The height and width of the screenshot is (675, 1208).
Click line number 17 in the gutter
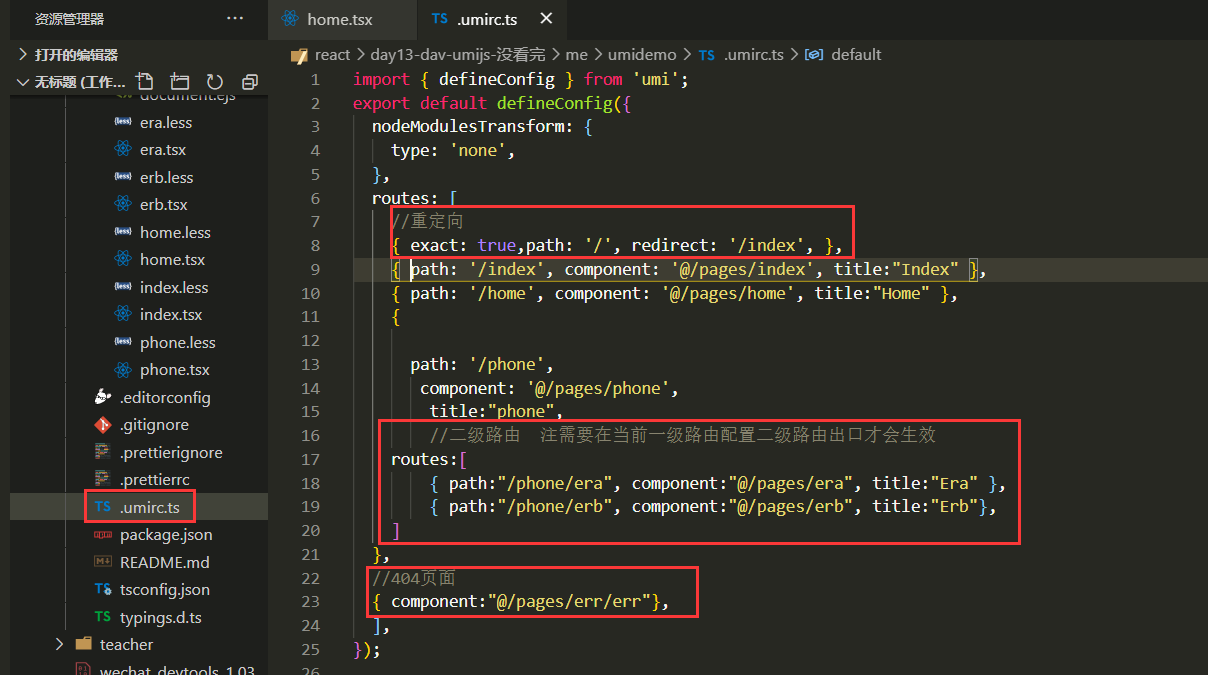coord(310,459)
